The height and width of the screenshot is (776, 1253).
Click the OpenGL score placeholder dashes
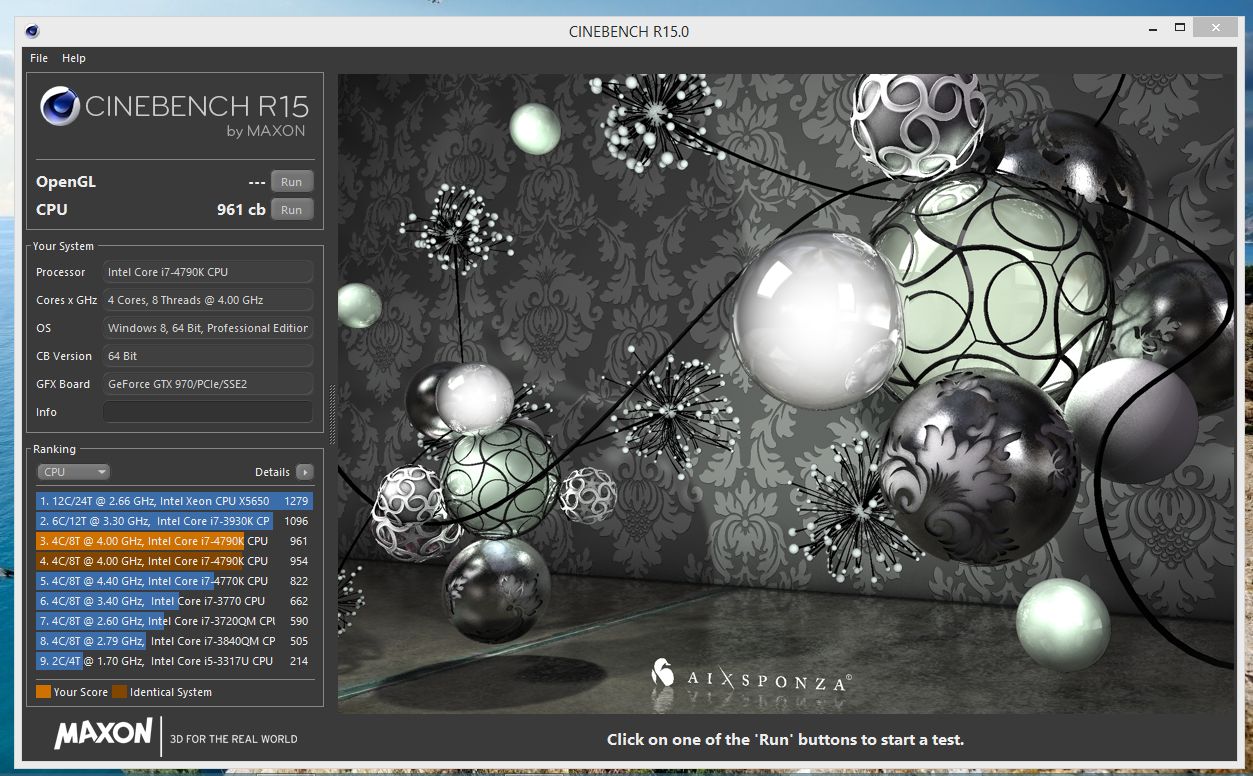[257, 182]
